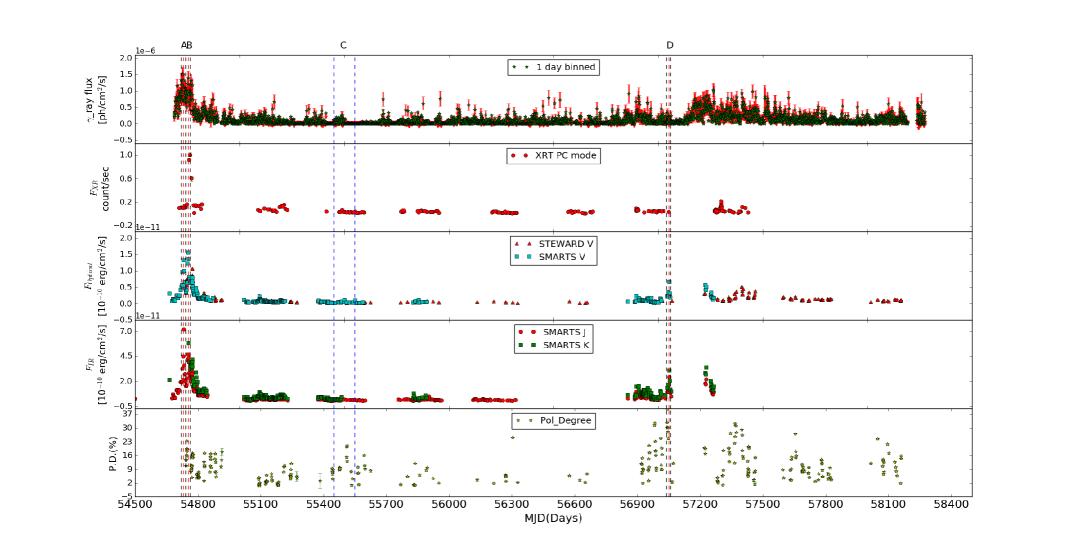Click the 'D' epoch label above plot
Viewport: 1080px width, 552px height.
pyautogui.click(x=669, y=45)
